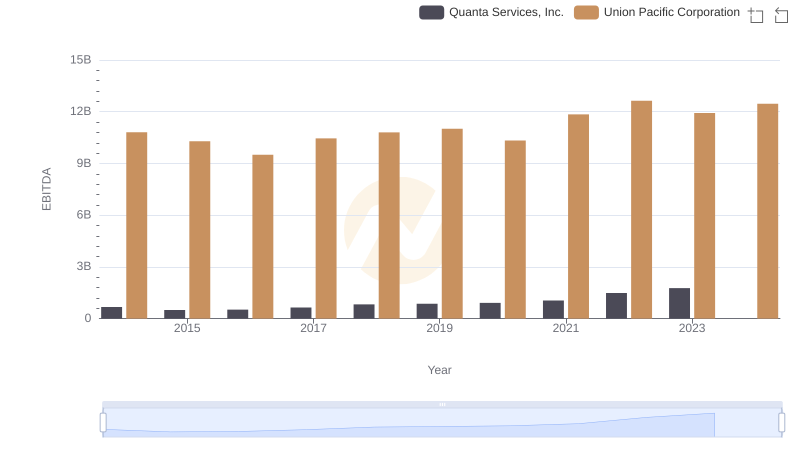Click the Union Pacific bar for 2017

pyautogui.click(x=326, y=228)
